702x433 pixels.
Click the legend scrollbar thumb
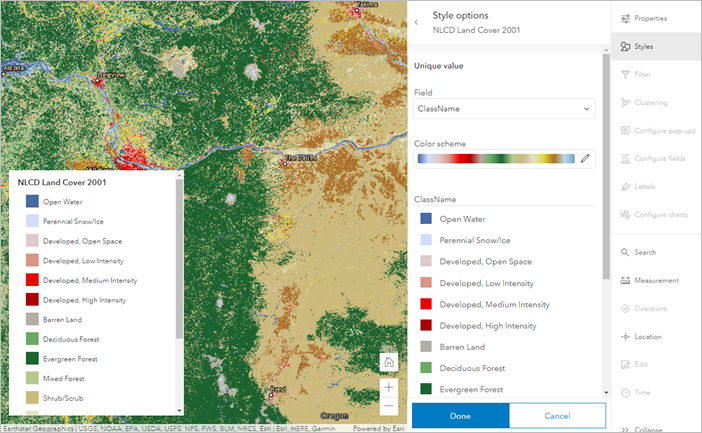click(179, 259)
